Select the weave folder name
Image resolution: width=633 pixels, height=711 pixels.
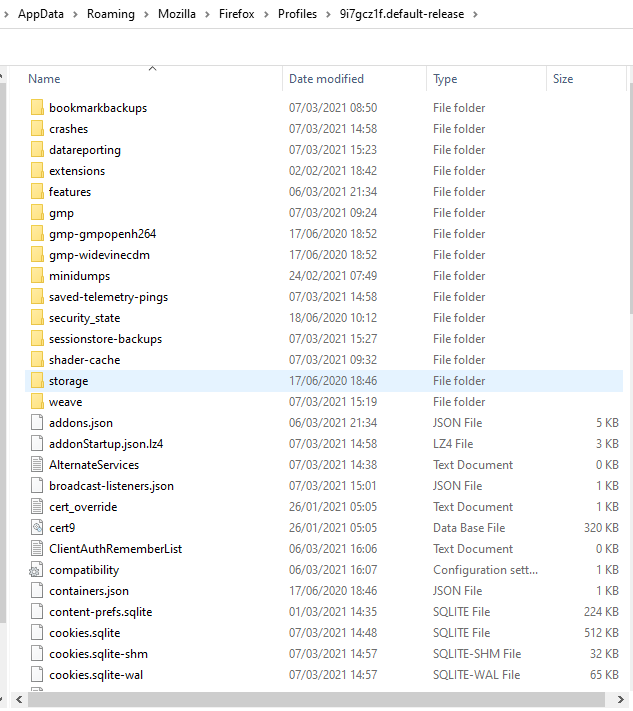pos(66,402)
